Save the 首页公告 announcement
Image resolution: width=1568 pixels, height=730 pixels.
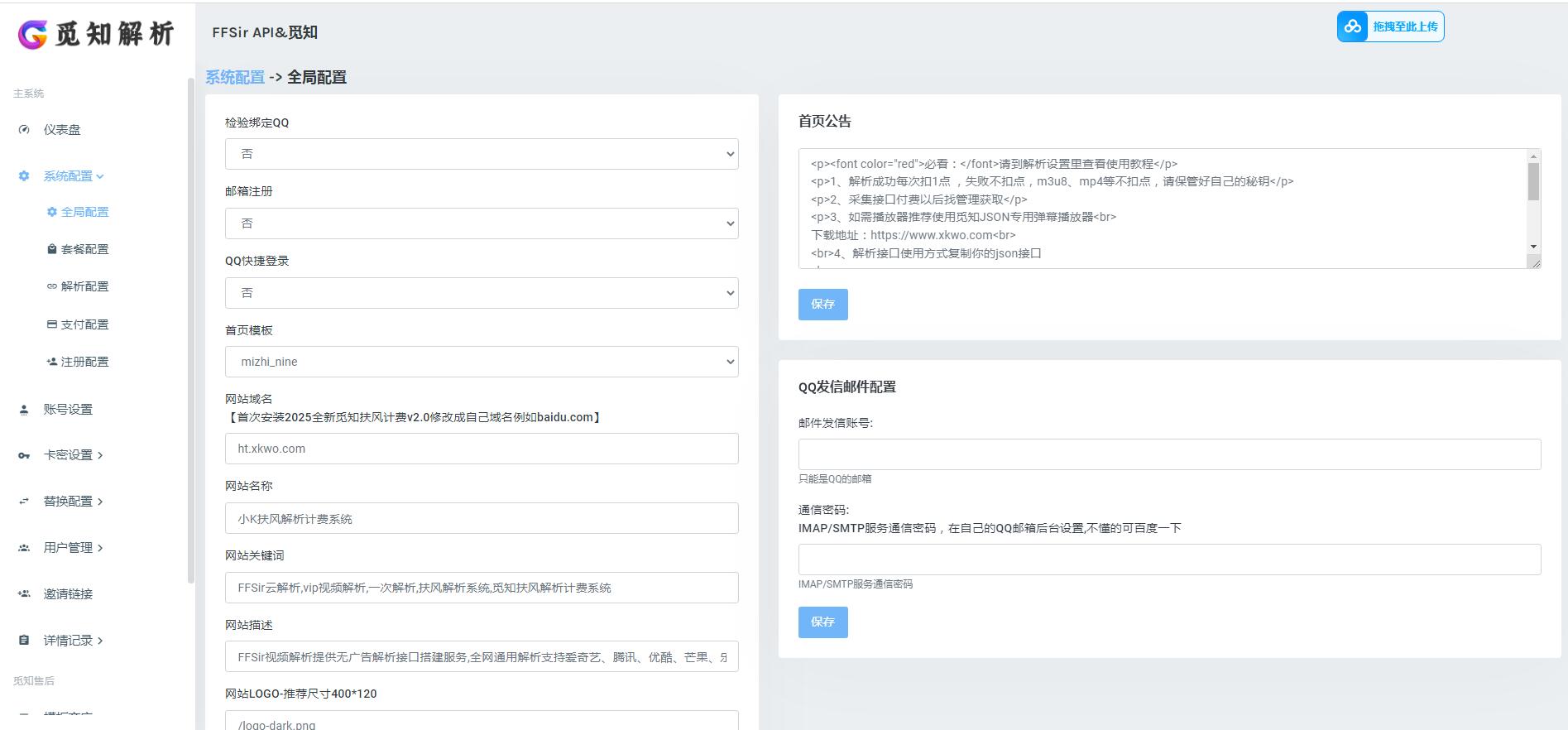822,304
